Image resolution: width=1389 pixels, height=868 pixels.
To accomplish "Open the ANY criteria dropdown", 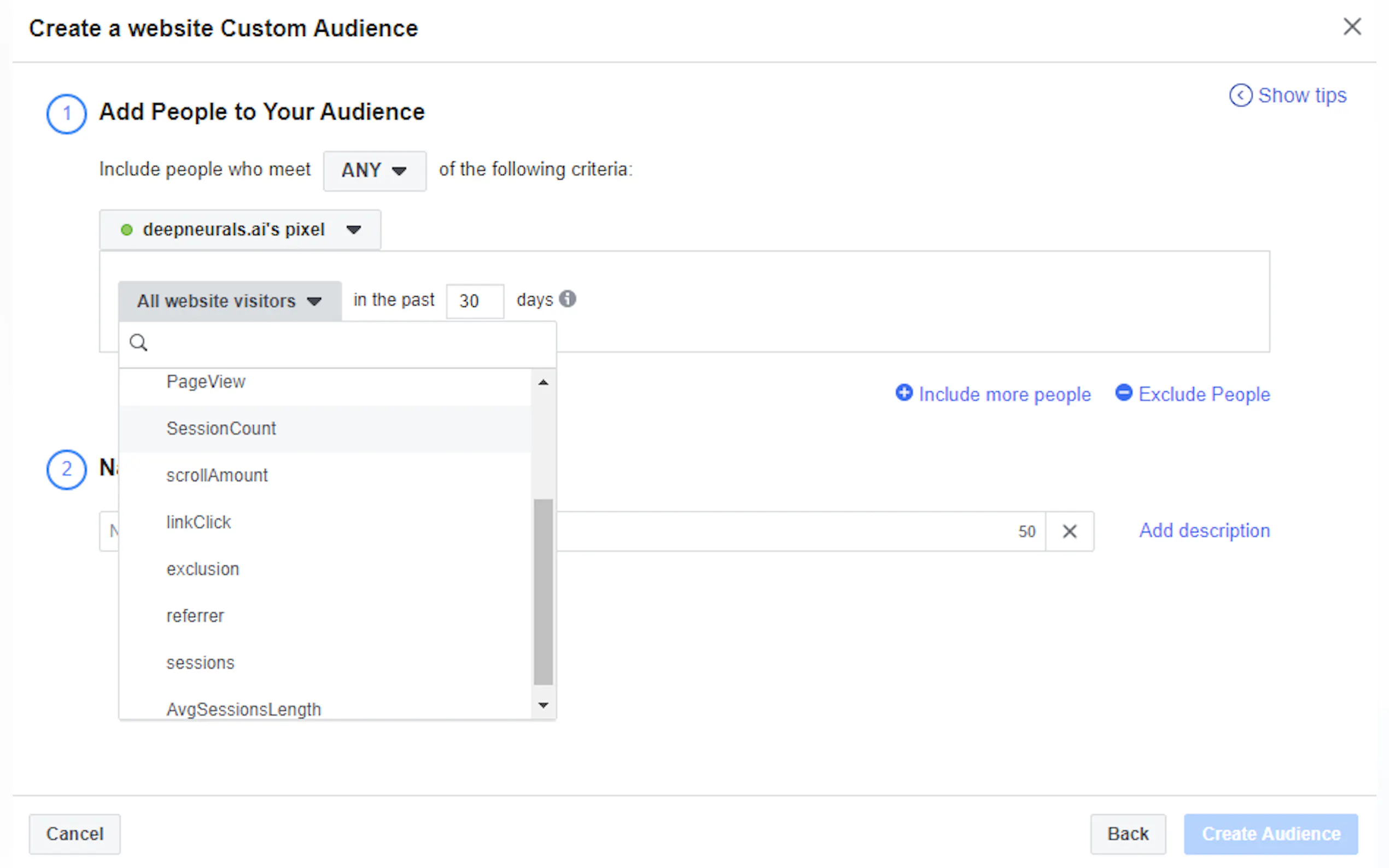I will [x=375, y=171].
